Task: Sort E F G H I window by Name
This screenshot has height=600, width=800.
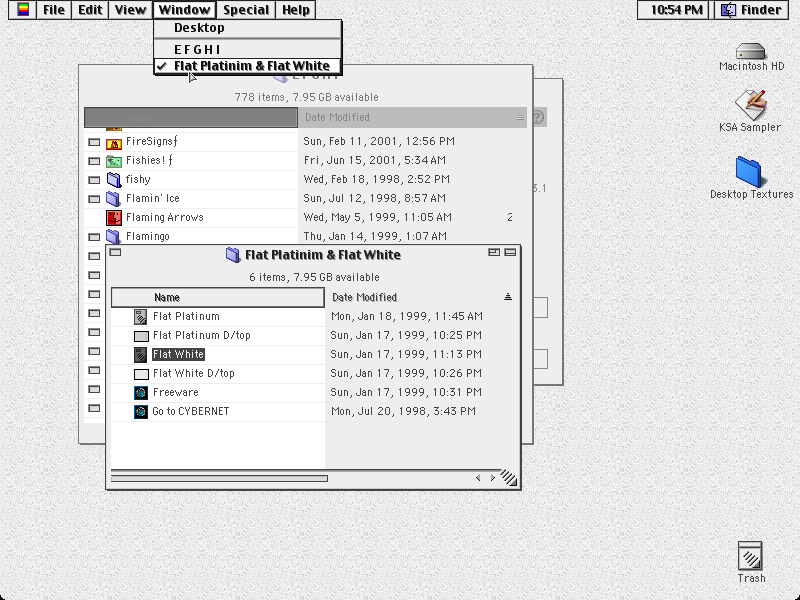Action: (191, 117)
